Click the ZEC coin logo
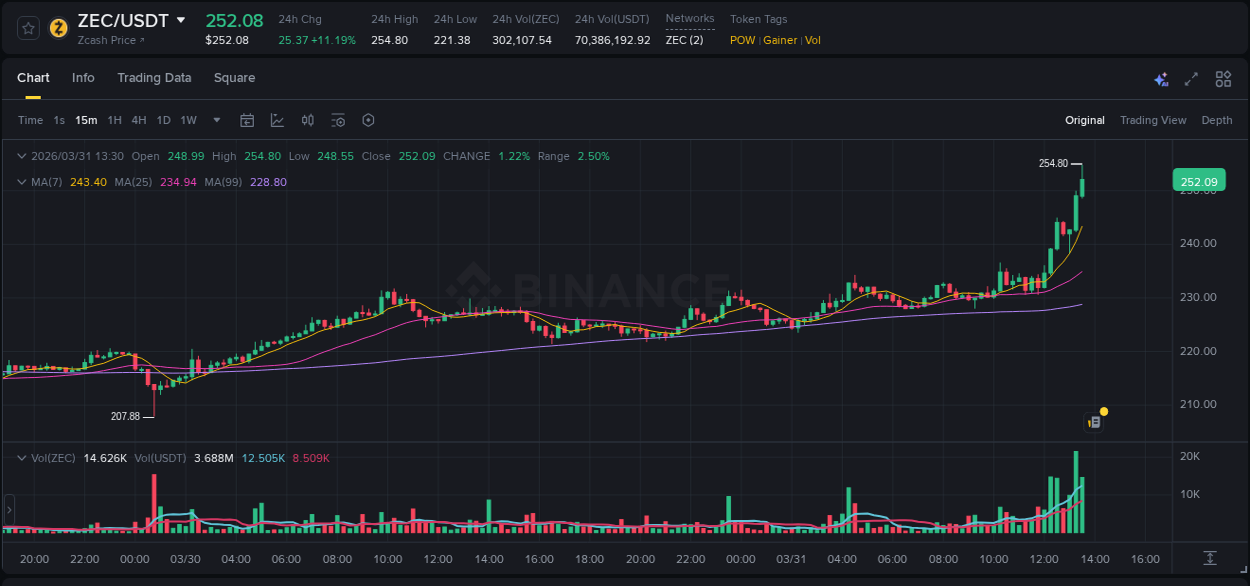This screenshot has height=586, width=1250. click(57, 27)
